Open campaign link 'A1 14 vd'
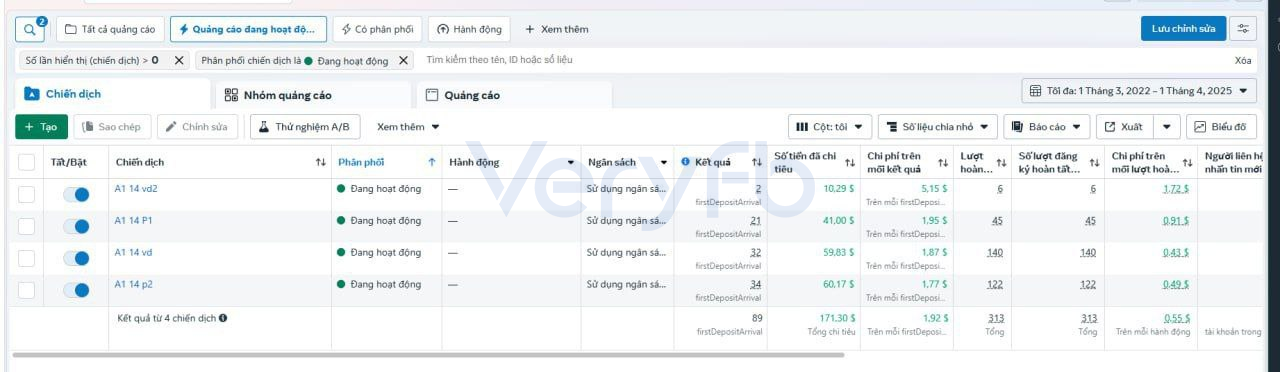 133,253
